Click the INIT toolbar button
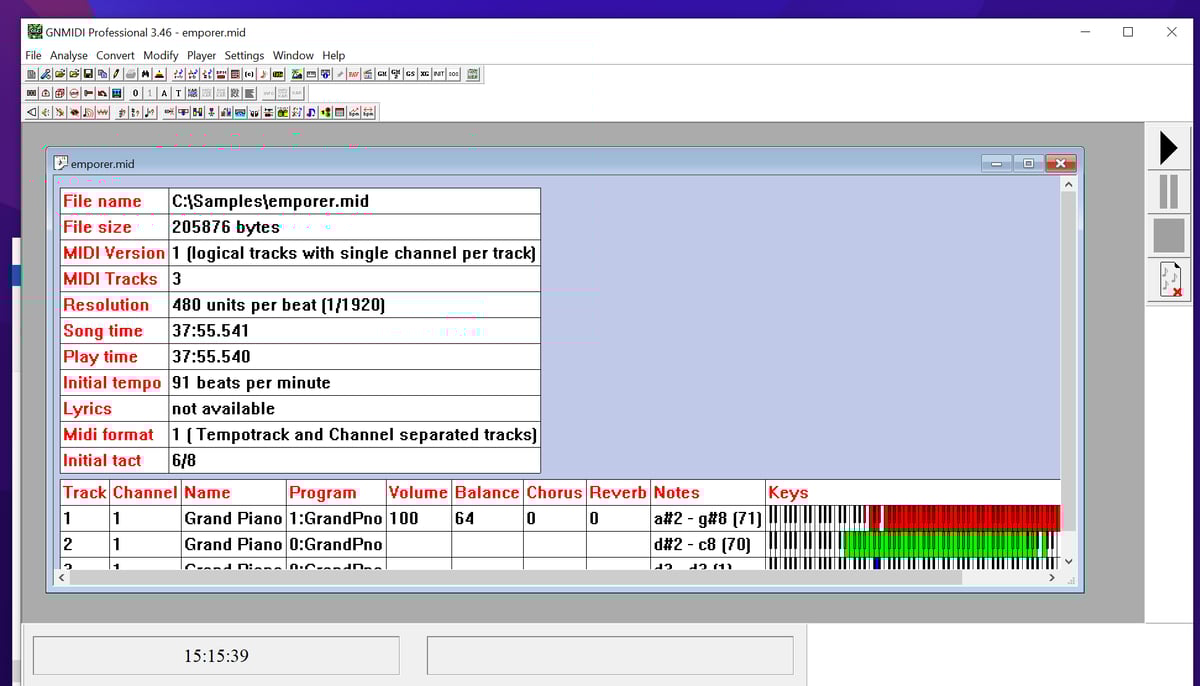The height and width of the screenshot is (686, 1200). (x=438, y=74)
